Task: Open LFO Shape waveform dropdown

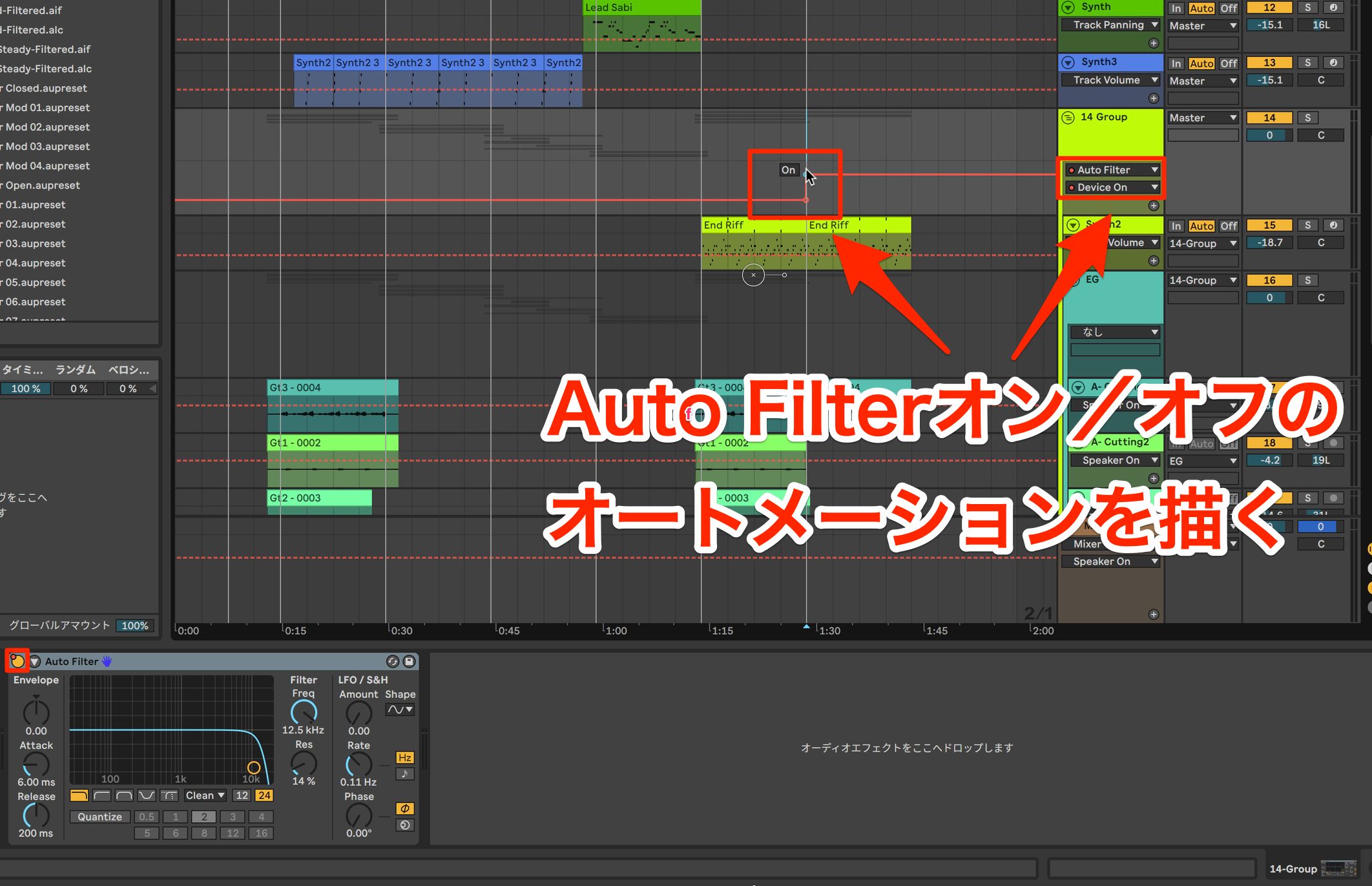Action: (x=400, y=709)
